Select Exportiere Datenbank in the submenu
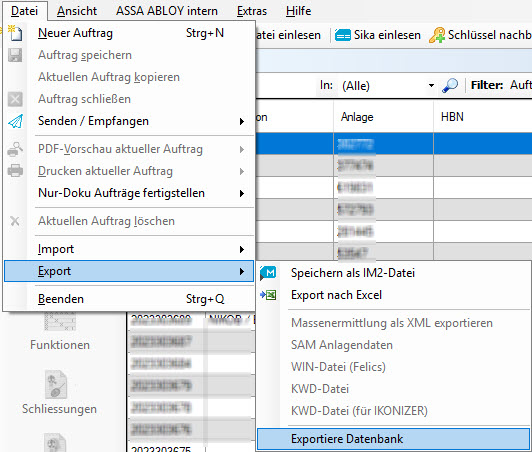This screenshot has height=452, width=532. 393,439
